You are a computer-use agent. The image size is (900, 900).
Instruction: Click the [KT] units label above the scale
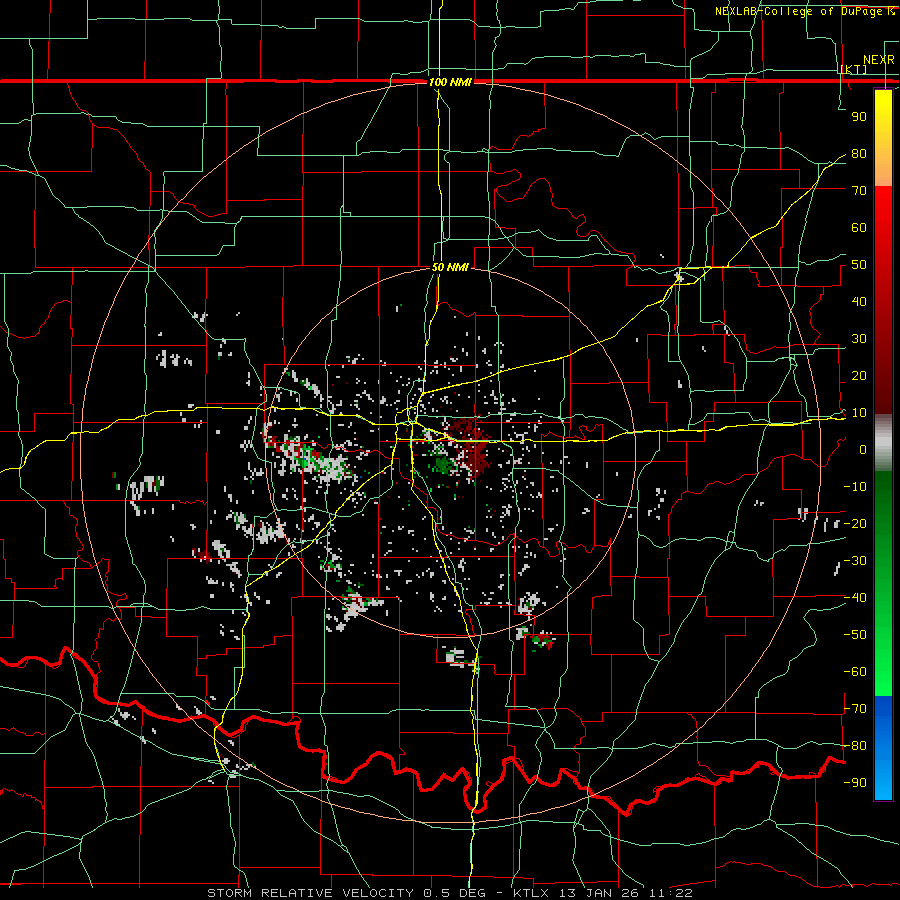pyautogui.click(x=853, y=69)
